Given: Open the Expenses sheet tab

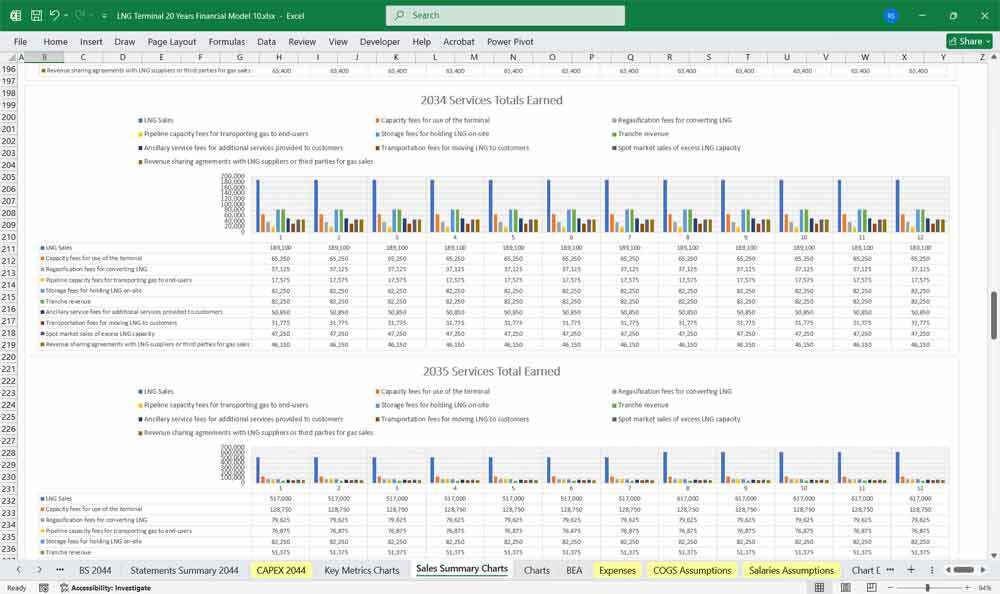Looking at the screenshot, I should [x=617, y=570].
